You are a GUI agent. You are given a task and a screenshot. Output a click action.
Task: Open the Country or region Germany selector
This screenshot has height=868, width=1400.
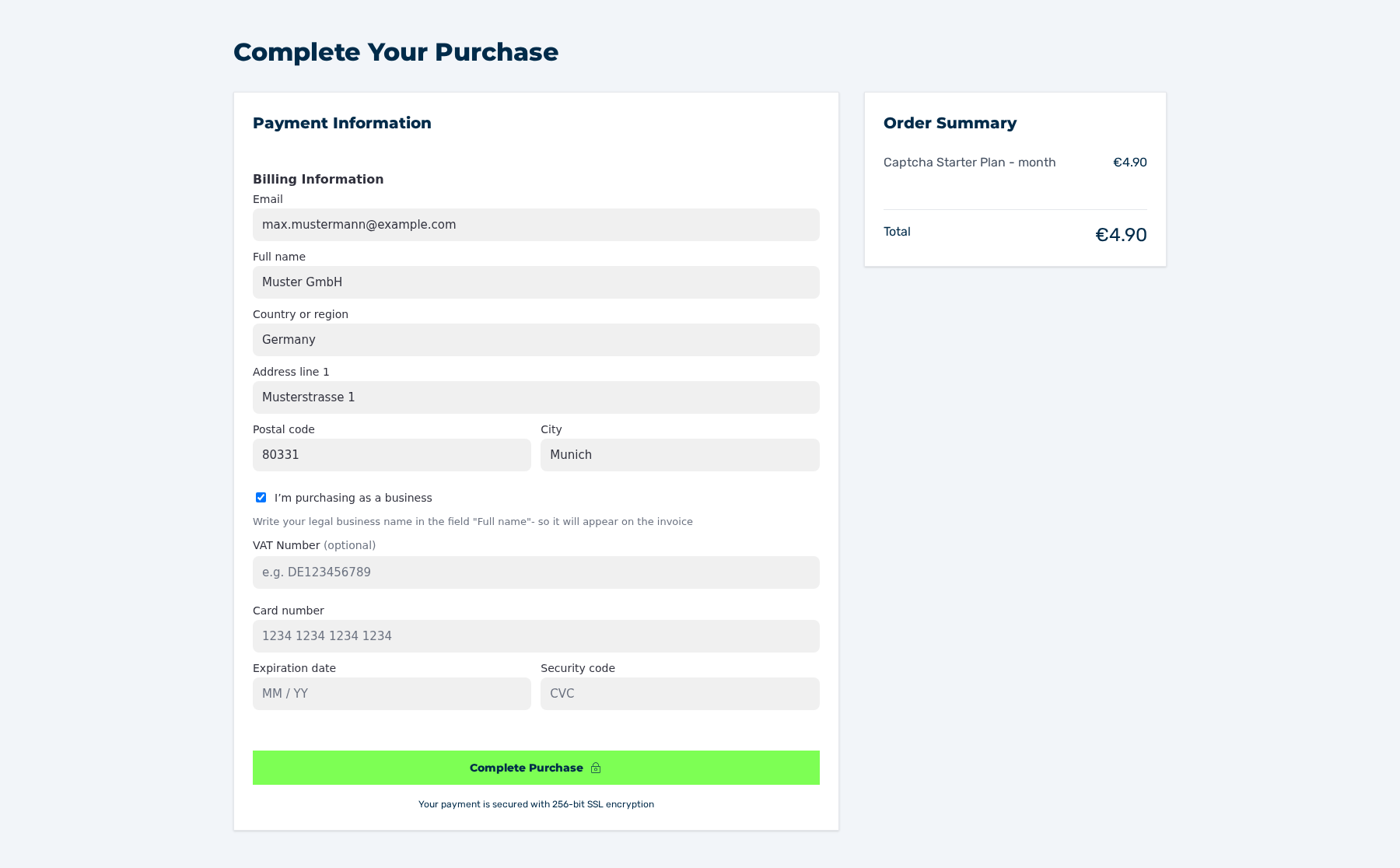536,340
